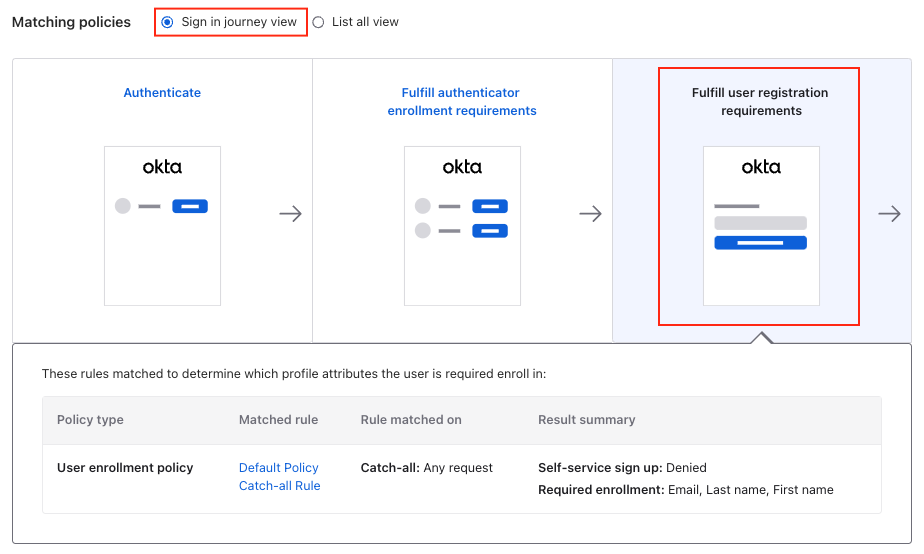
Task: Click the okta logo in the Authenticate card
Action: point(162,167)
